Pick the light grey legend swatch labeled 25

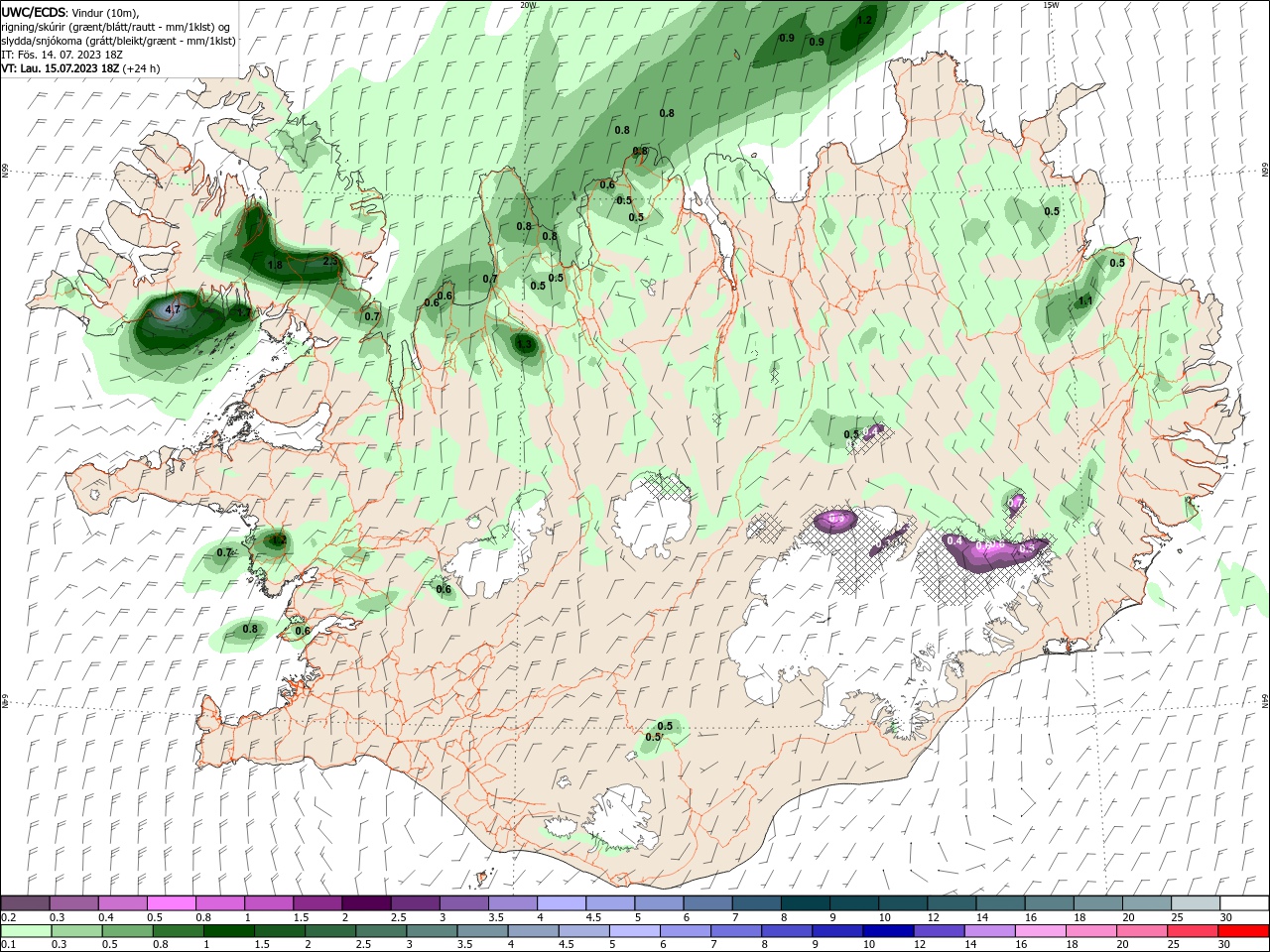click(1196, 903)
